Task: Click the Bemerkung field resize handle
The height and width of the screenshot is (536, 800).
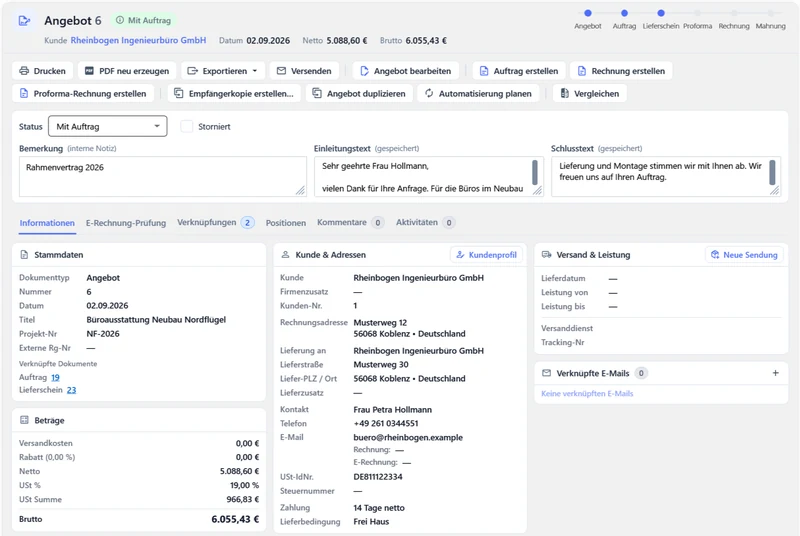Action: click(301, 190)
